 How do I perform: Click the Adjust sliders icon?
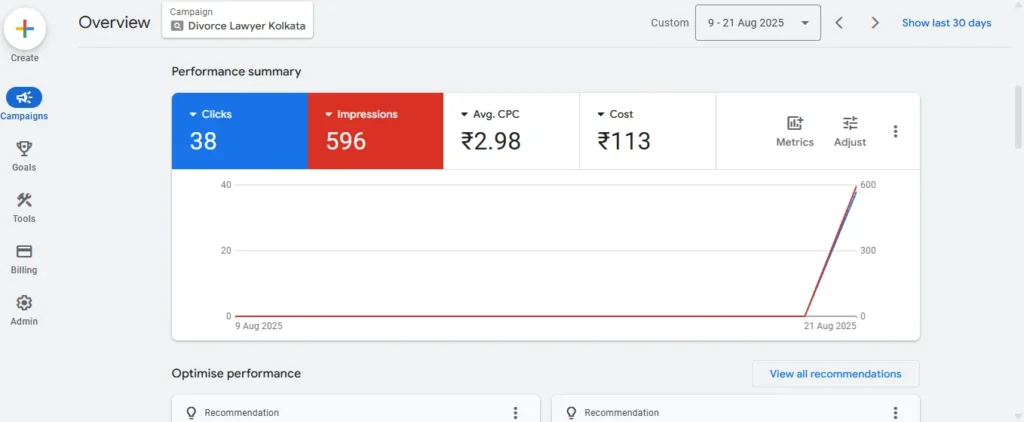tap(850, 123)
